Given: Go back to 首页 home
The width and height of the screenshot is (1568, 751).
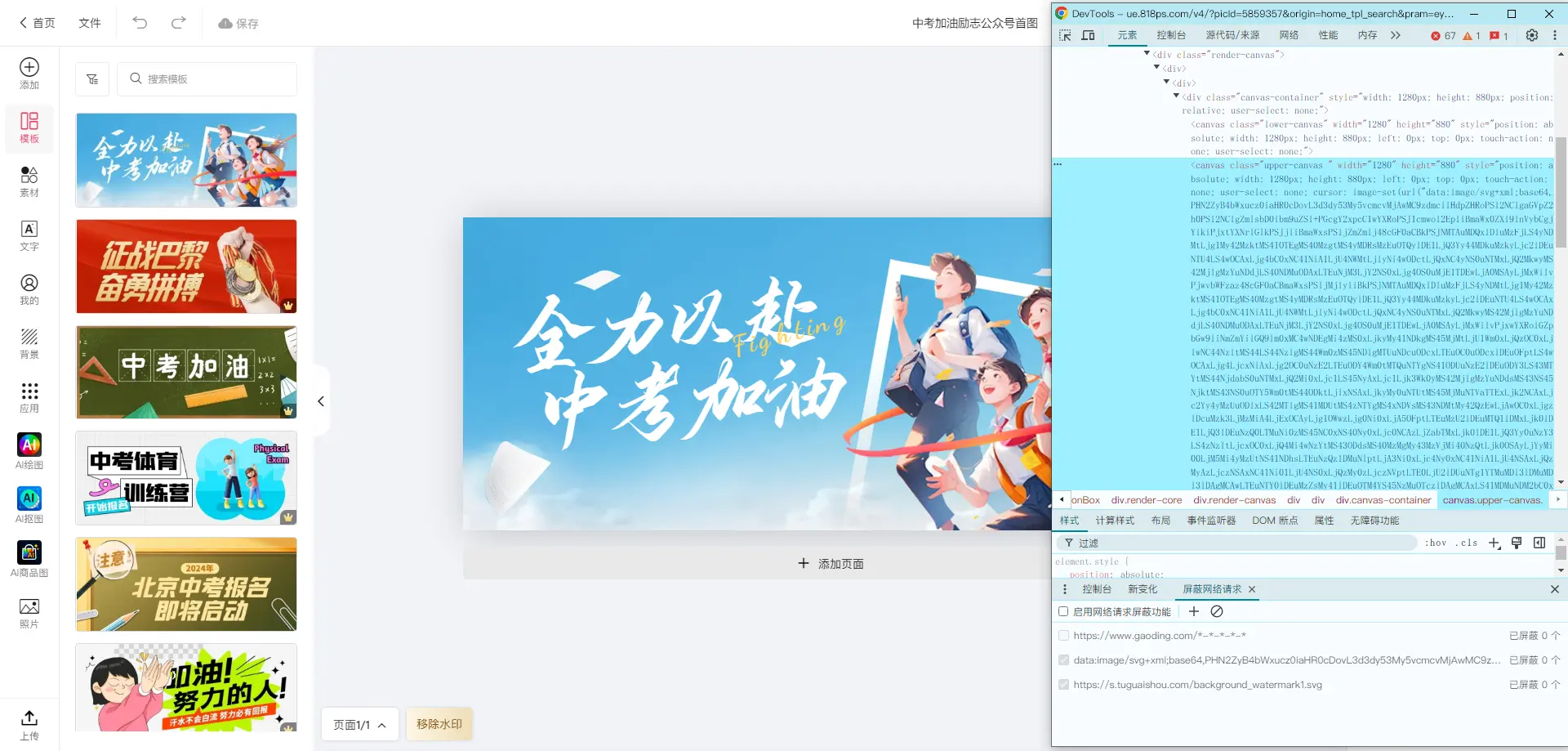Looking at the screenshot, I should click(x=38, y=23).
